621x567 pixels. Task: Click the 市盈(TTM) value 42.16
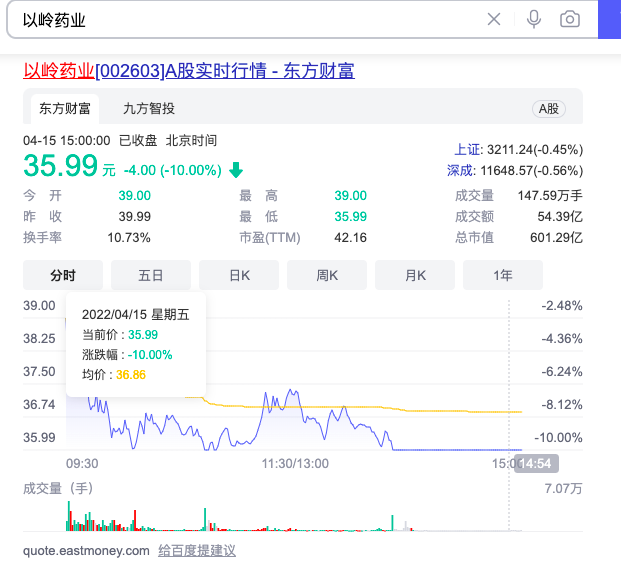tap(351, 238)
